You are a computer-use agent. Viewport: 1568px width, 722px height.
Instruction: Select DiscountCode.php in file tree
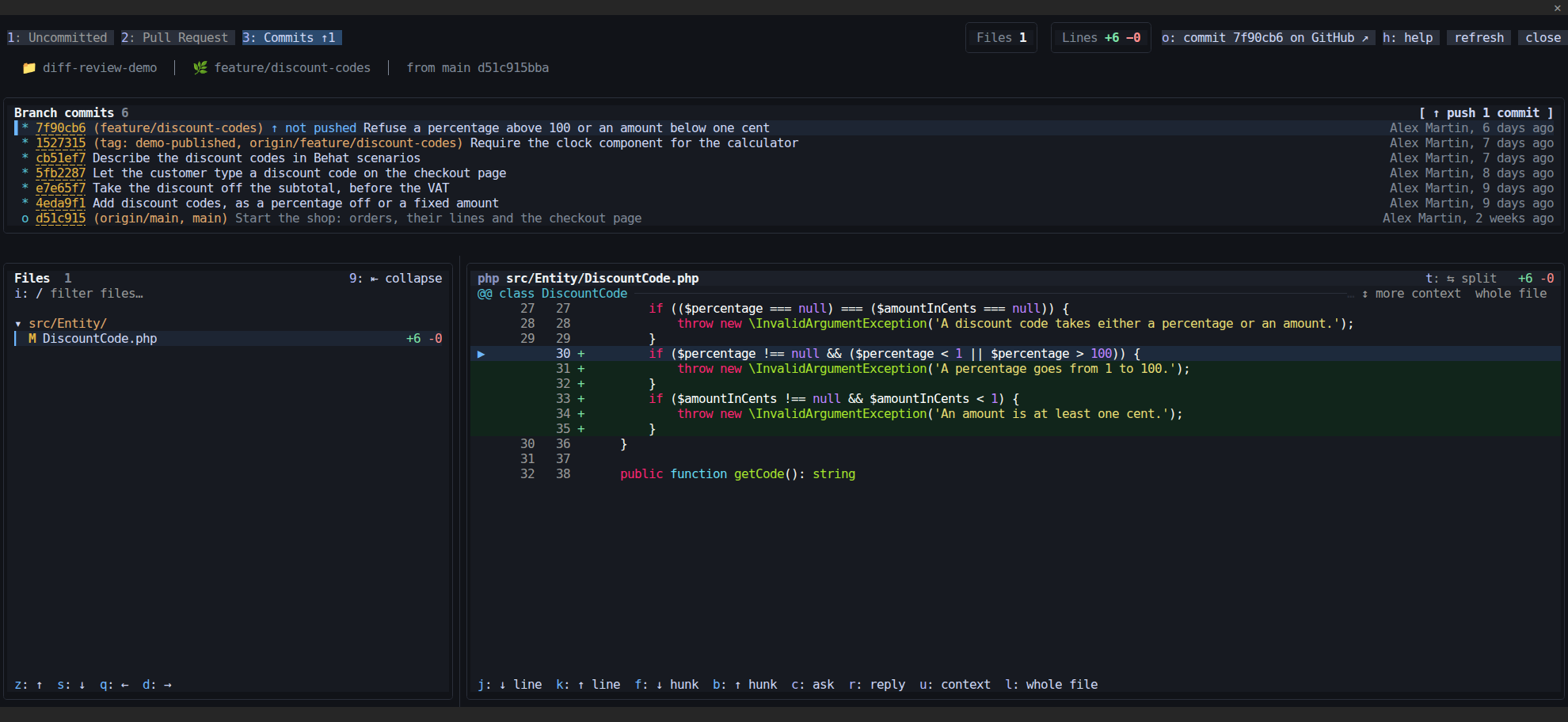tap(228, 339)
